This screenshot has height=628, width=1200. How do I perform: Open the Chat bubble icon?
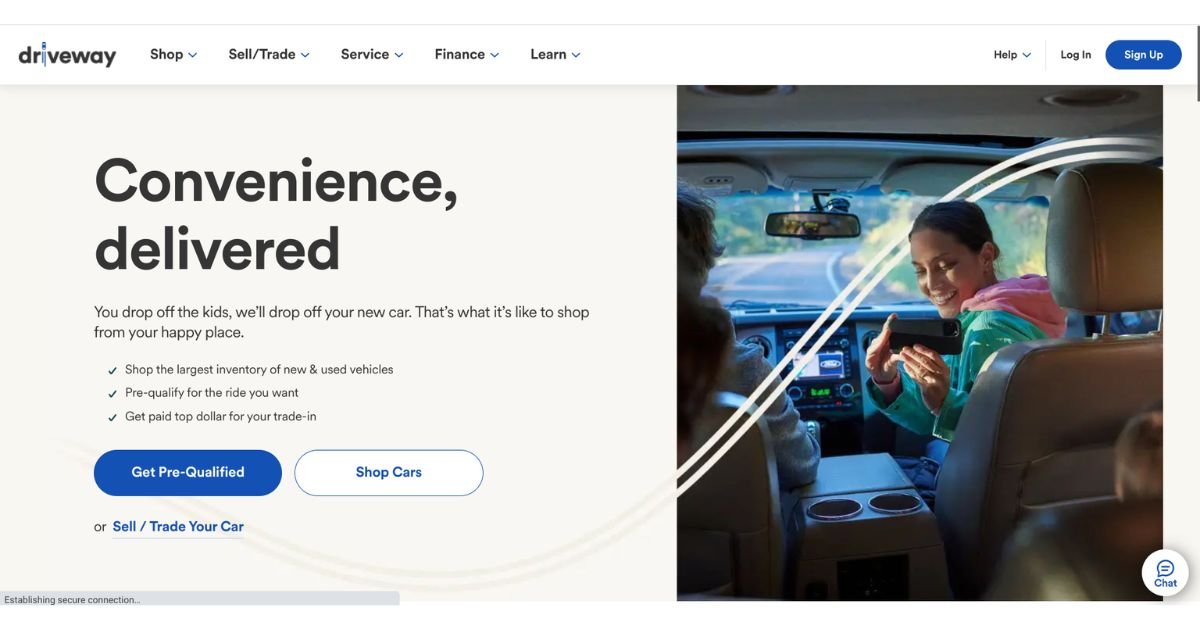(x=1165, y=573)
